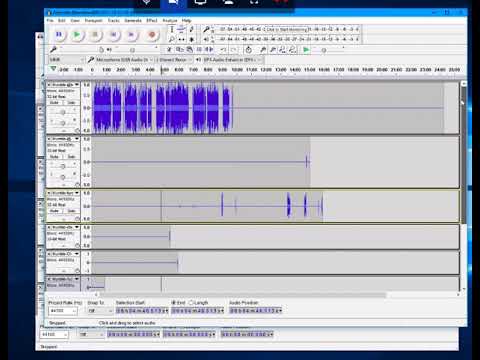
Task: Click the Skip to End button
Action: point(132,34)
